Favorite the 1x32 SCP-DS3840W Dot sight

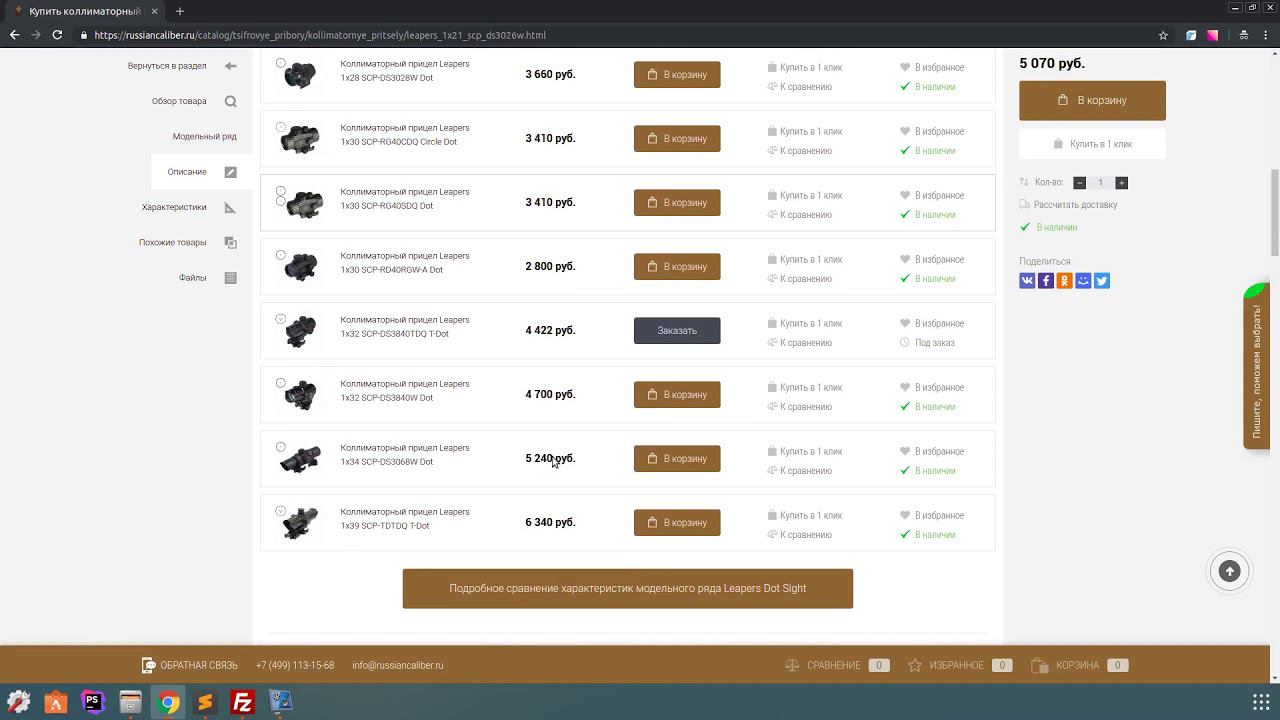932,387
